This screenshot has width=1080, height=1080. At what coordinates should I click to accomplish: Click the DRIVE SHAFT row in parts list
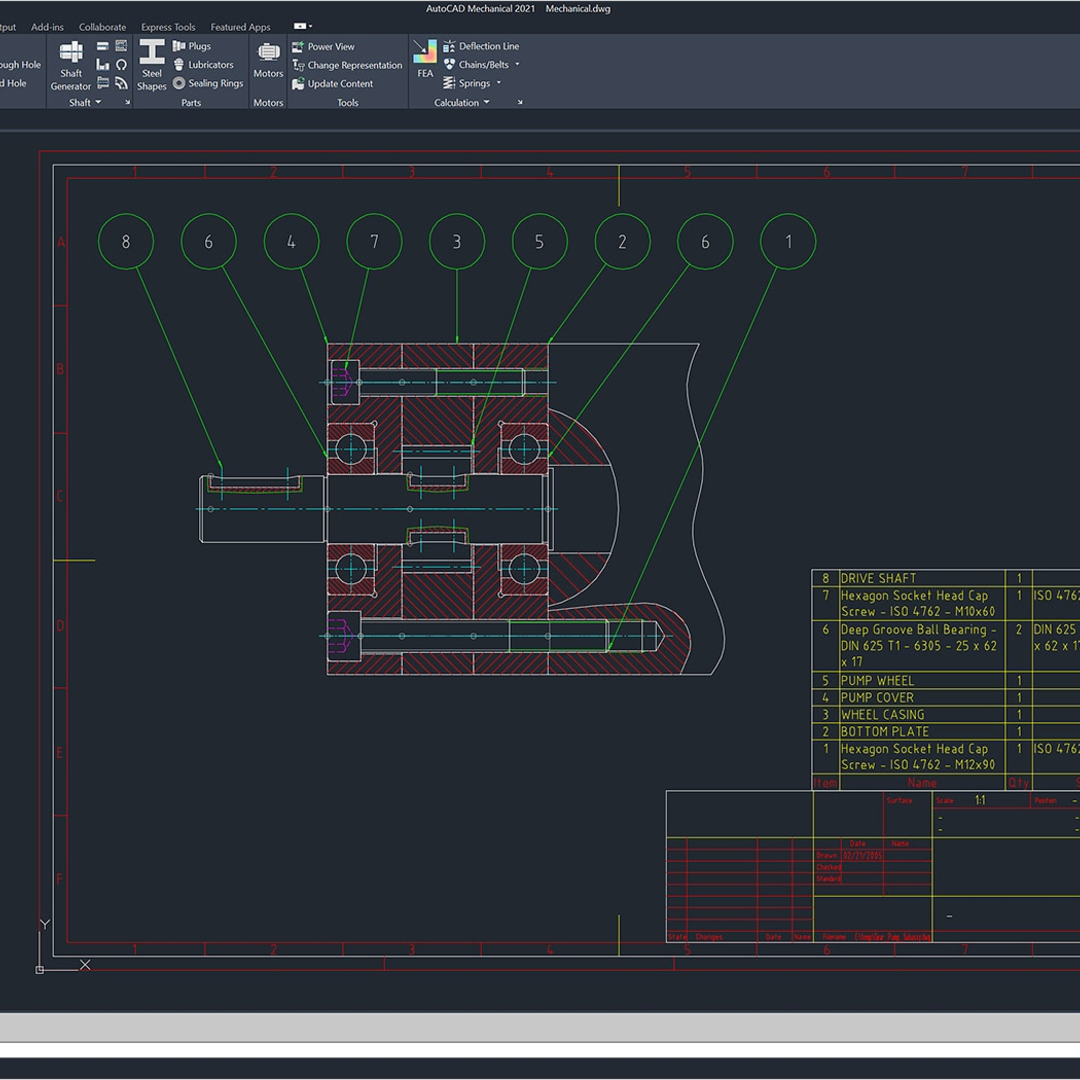(x=878, y=578)
